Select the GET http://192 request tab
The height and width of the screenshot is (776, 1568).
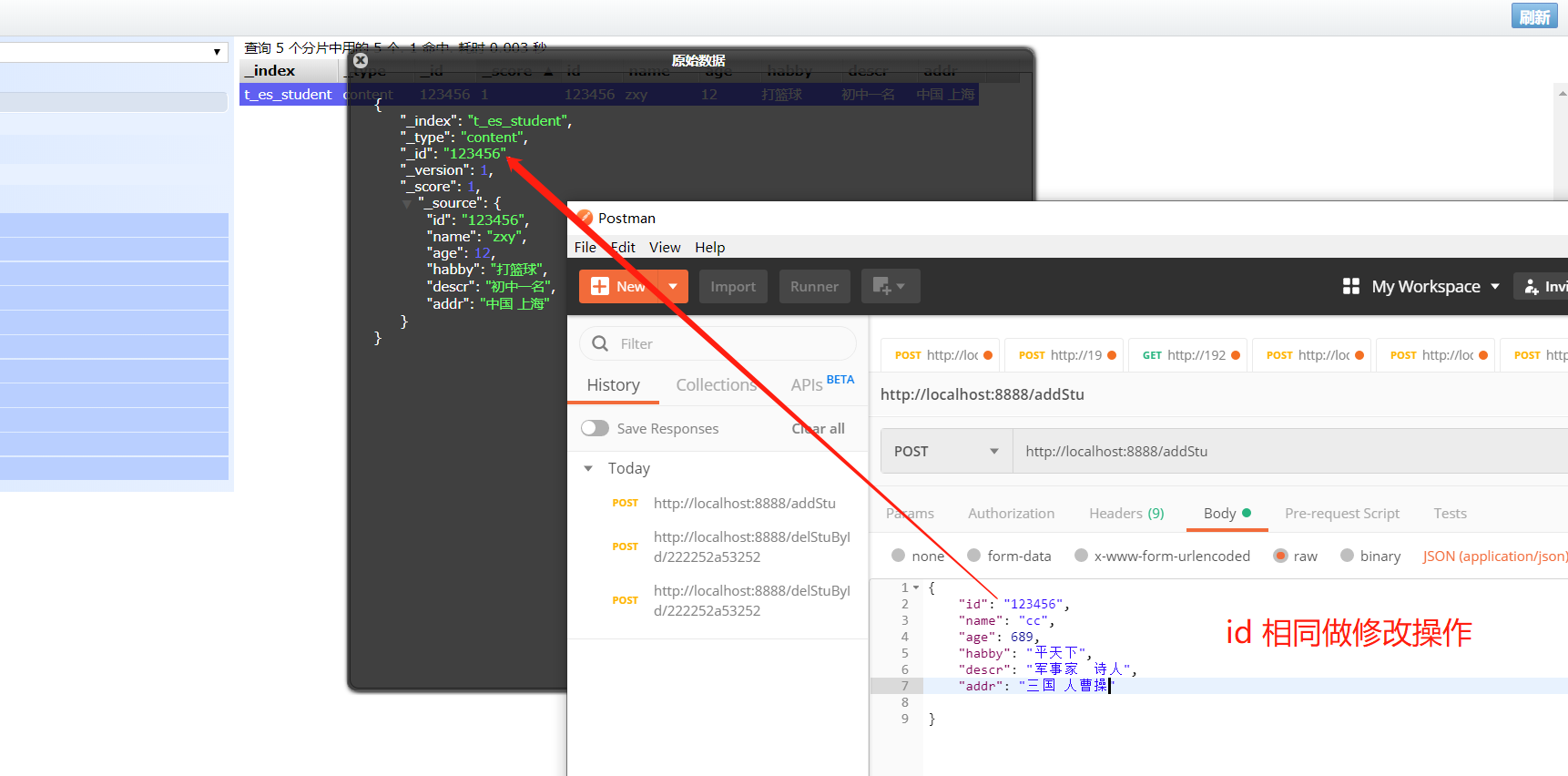1186,355
